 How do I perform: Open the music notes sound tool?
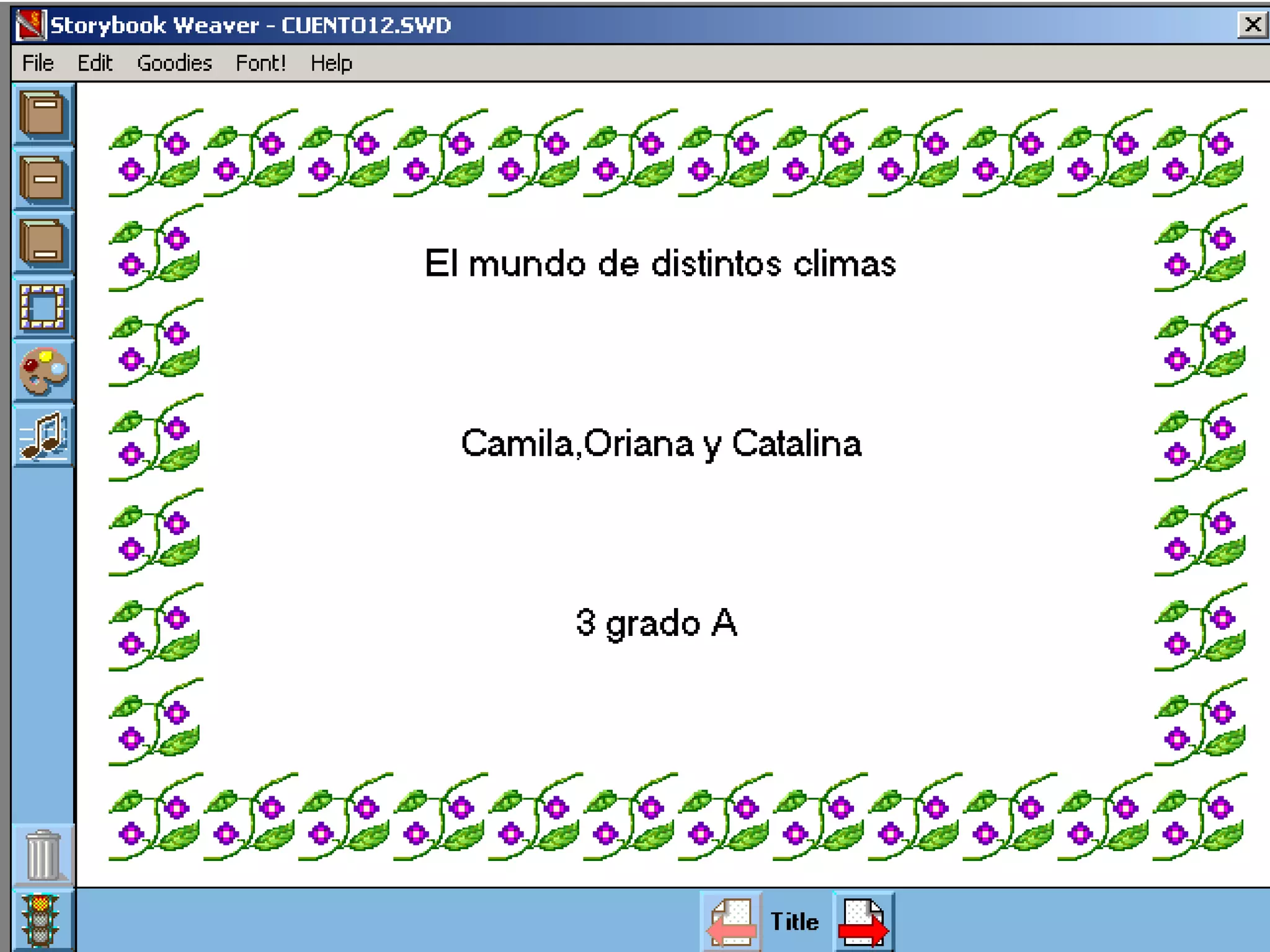click(x=42, y=435)
